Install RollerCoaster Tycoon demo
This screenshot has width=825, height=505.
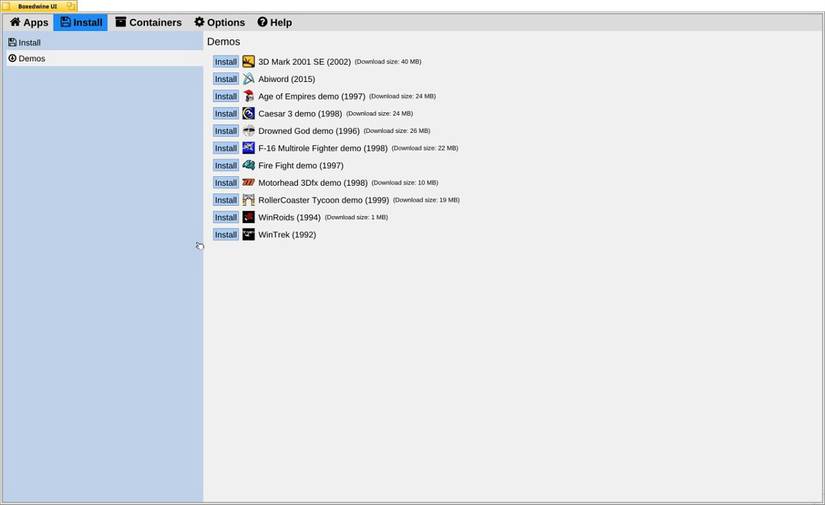(x=226, y=200)
